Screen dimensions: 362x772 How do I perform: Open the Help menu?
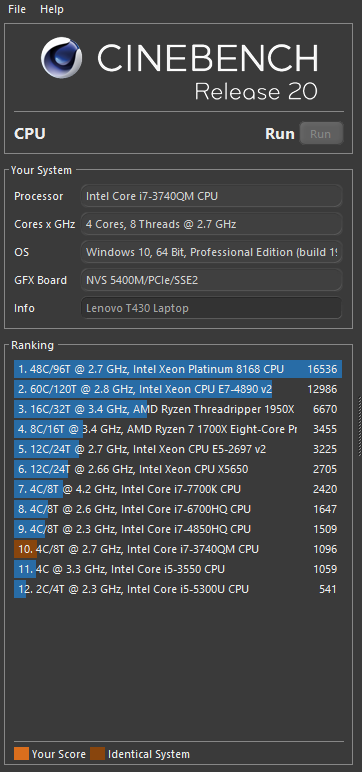coord(52,9)
